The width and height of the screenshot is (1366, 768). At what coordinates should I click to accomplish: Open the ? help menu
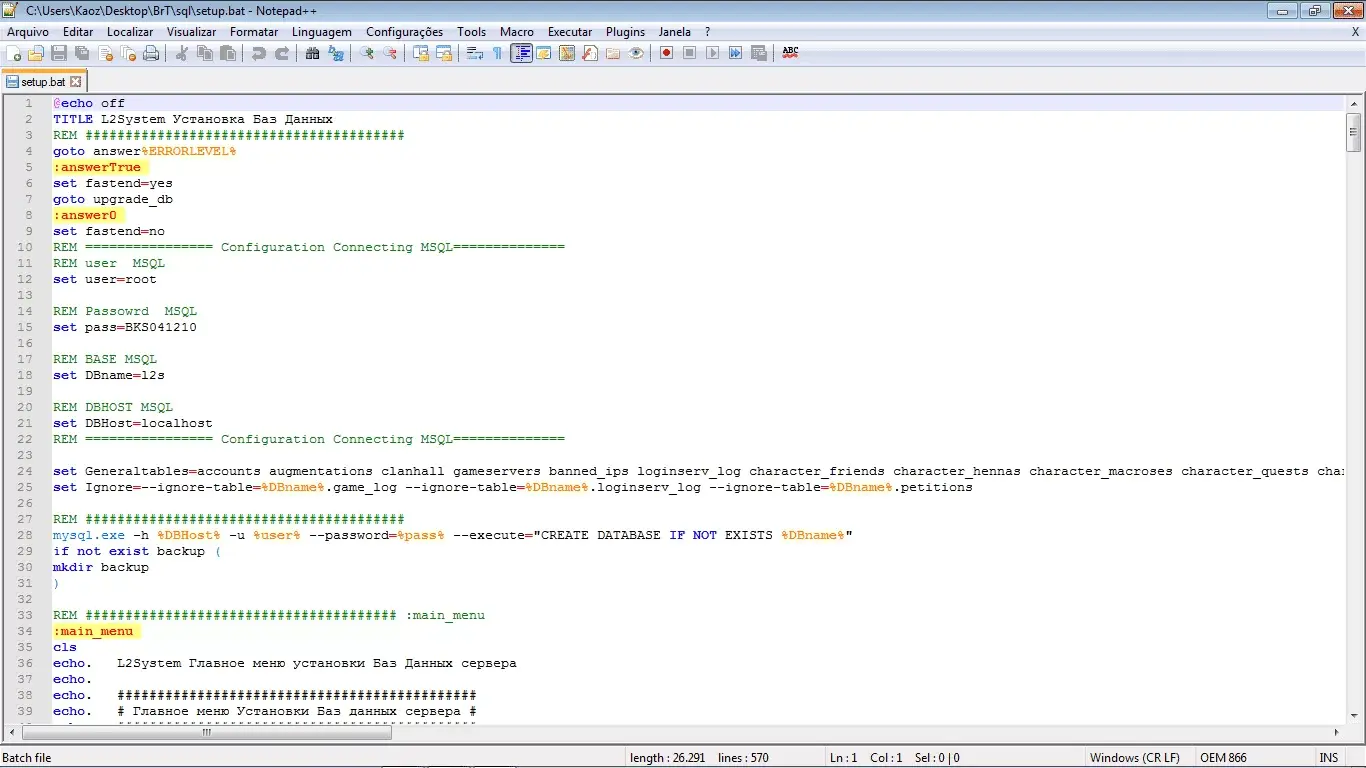pyautogui.click(x=708, y=32)
